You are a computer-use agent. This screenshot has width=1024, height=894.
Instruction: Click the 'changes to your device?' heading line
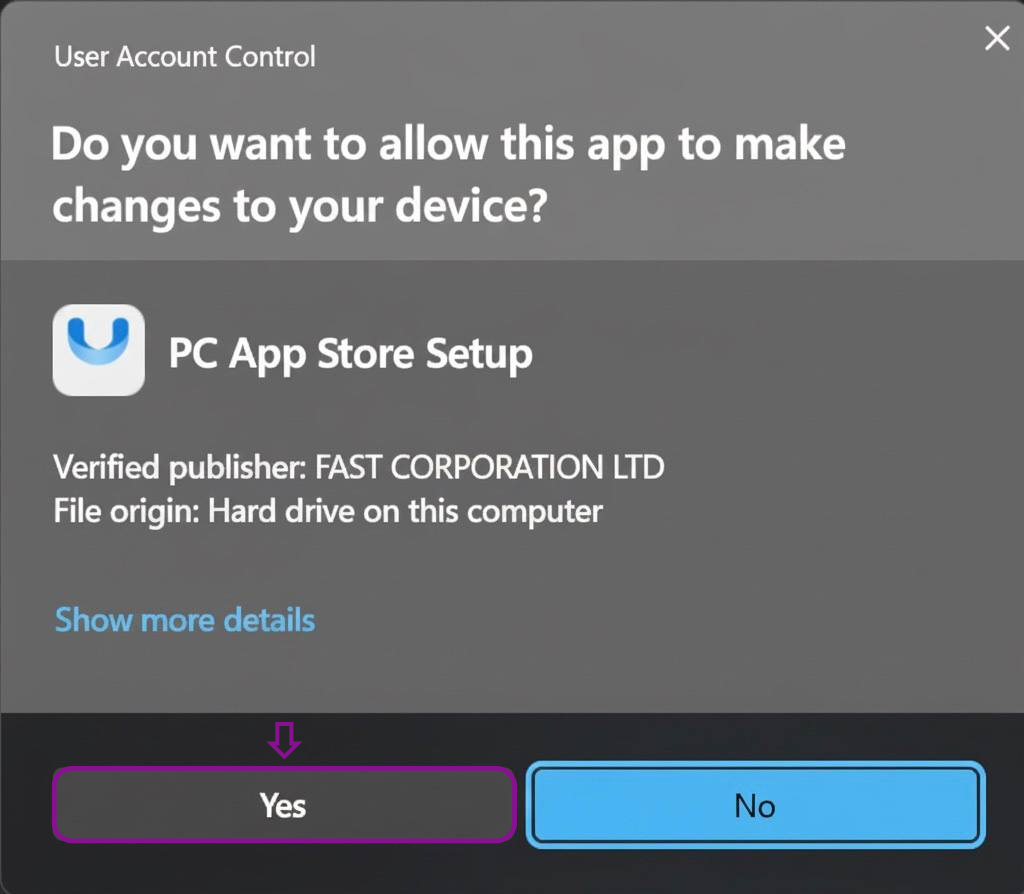point(300,207)
